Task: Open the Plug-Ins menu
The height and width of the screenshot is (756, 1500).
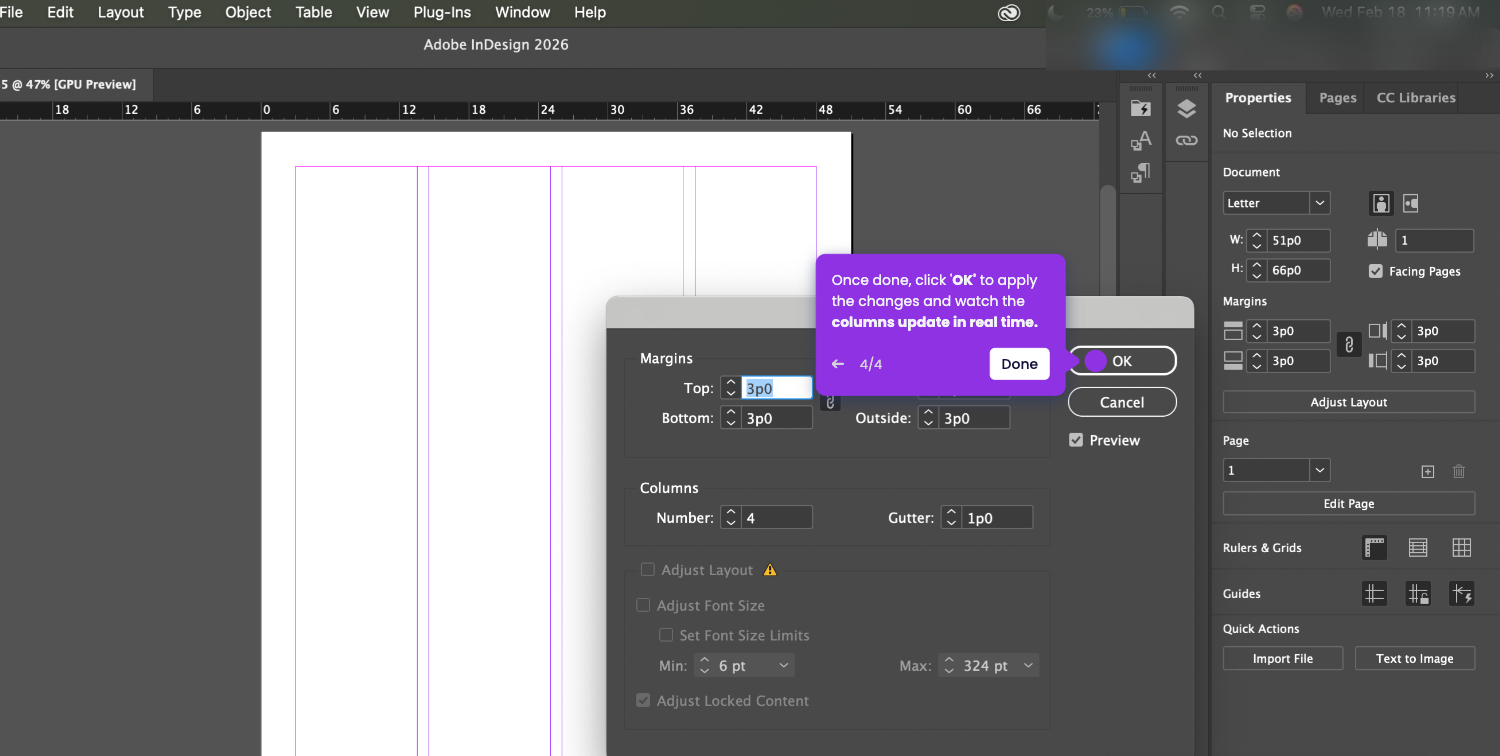Action: pos(442,13)
